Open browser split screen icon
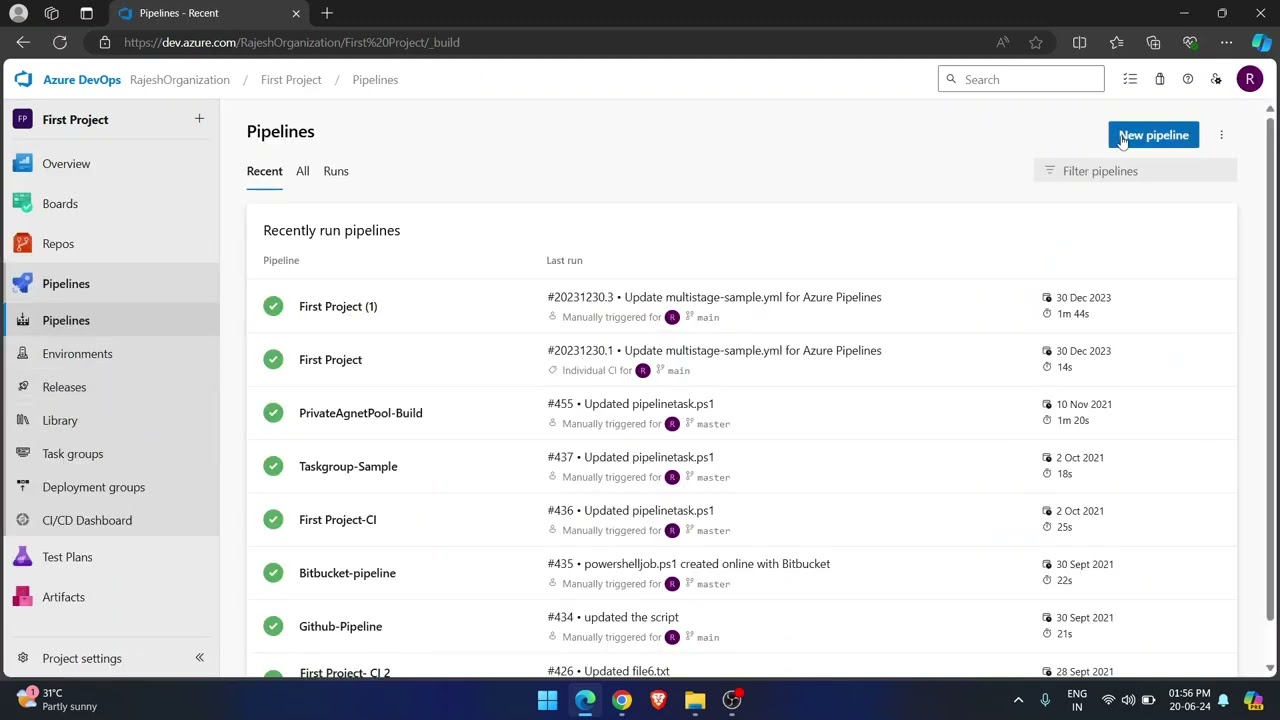Image resolution: width=1280 pixels, height=720 pixels. [1079, 42]
